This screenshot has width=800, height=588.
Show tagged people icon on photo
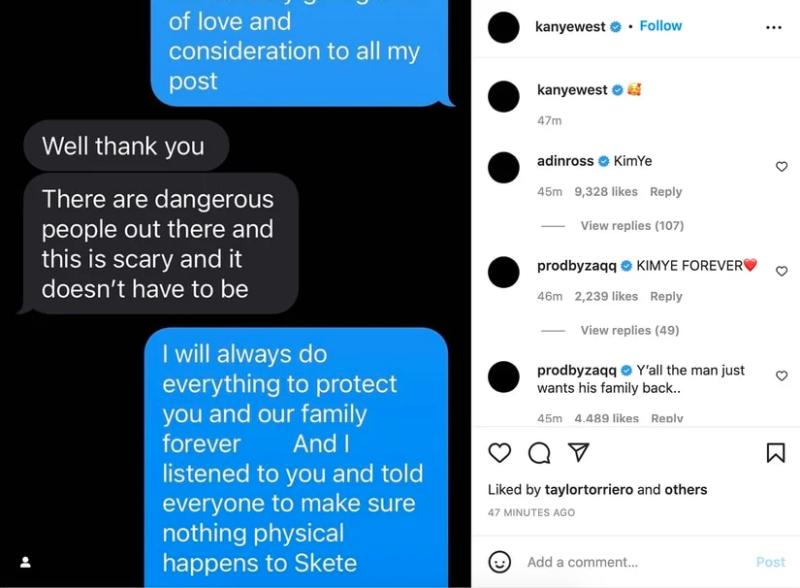25,562
